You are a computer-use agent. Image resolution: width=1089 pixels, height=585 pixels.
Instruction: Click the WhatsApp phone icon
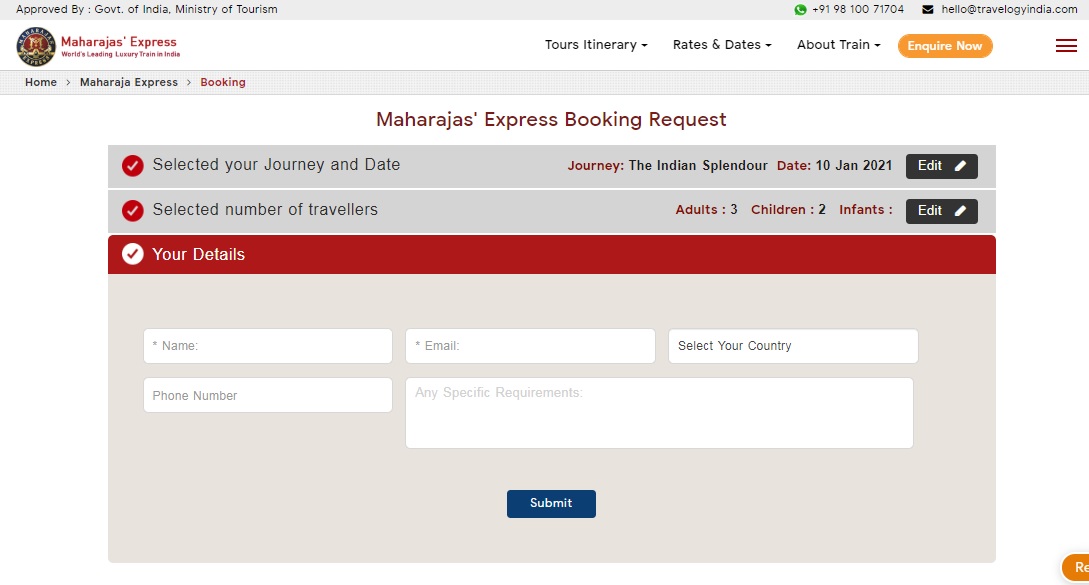[x=800, y=10]
